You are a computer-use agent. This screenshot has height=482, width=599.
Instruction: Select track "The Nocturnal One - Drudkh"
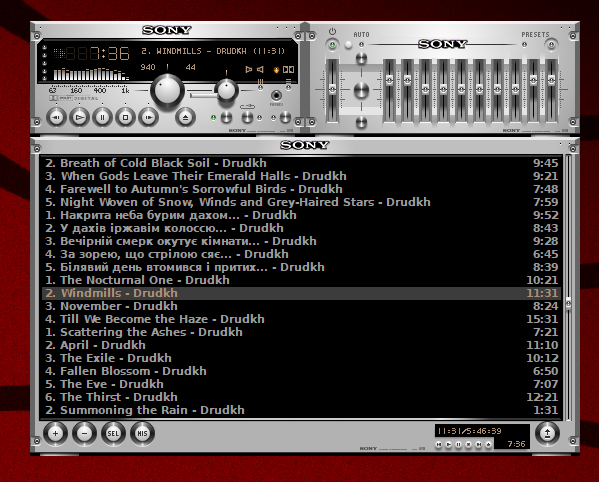pyautogui.click(x=301, y=280)
